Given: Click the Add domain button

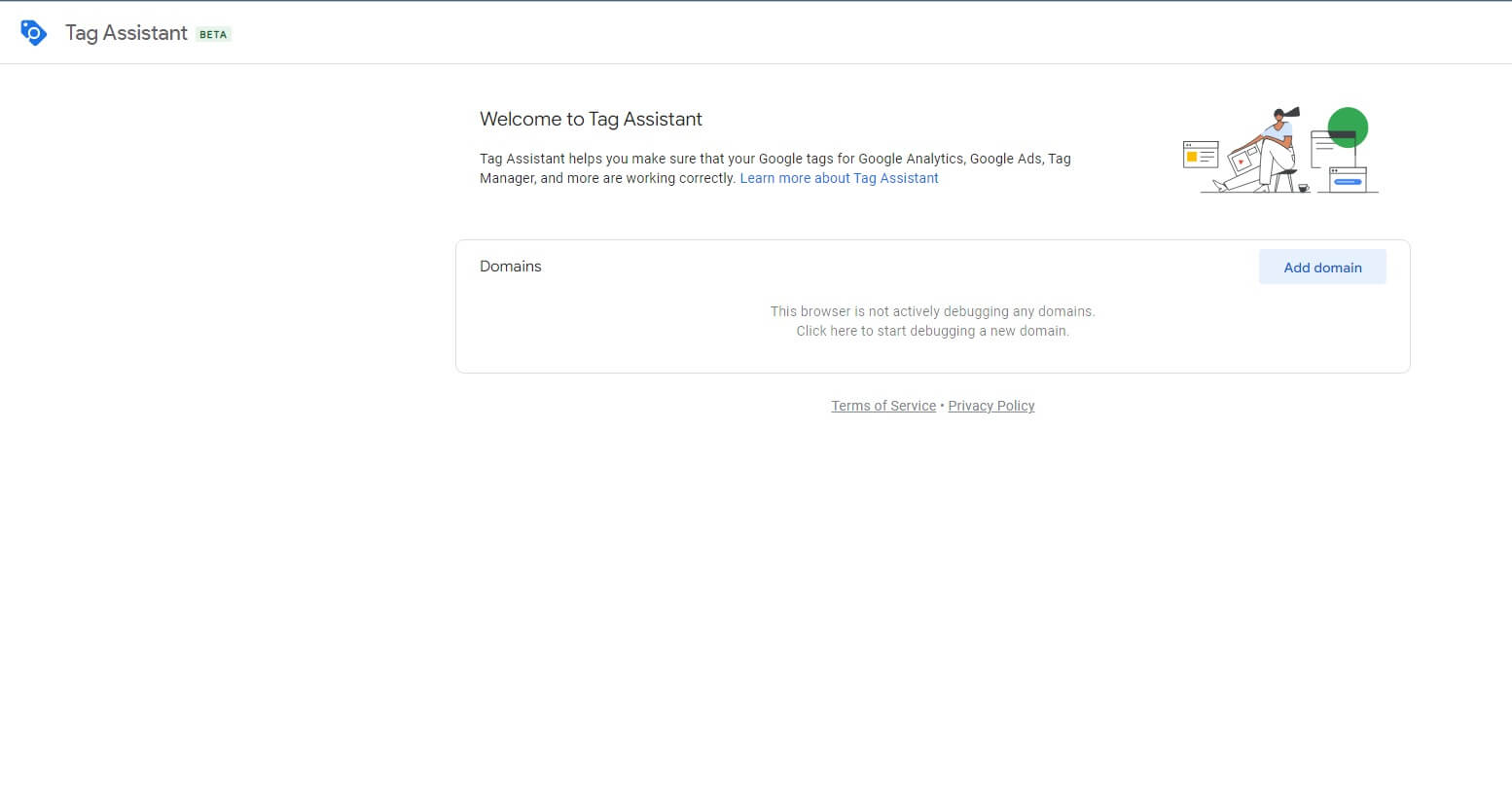Looking at the screenshot, I should pos(1322,267).
